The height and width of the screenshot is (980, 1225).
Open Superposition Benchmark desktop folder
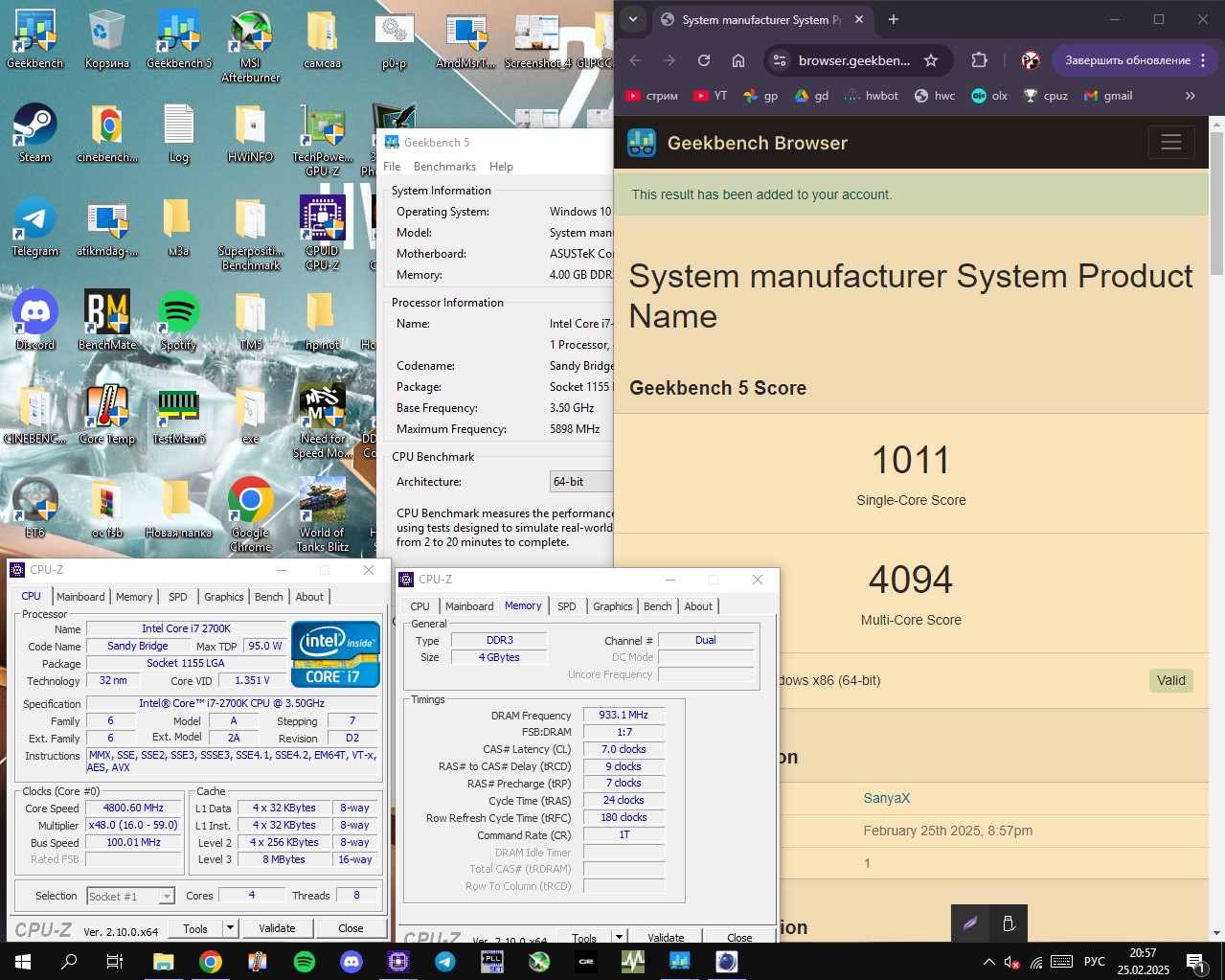(x=251, y=233)
